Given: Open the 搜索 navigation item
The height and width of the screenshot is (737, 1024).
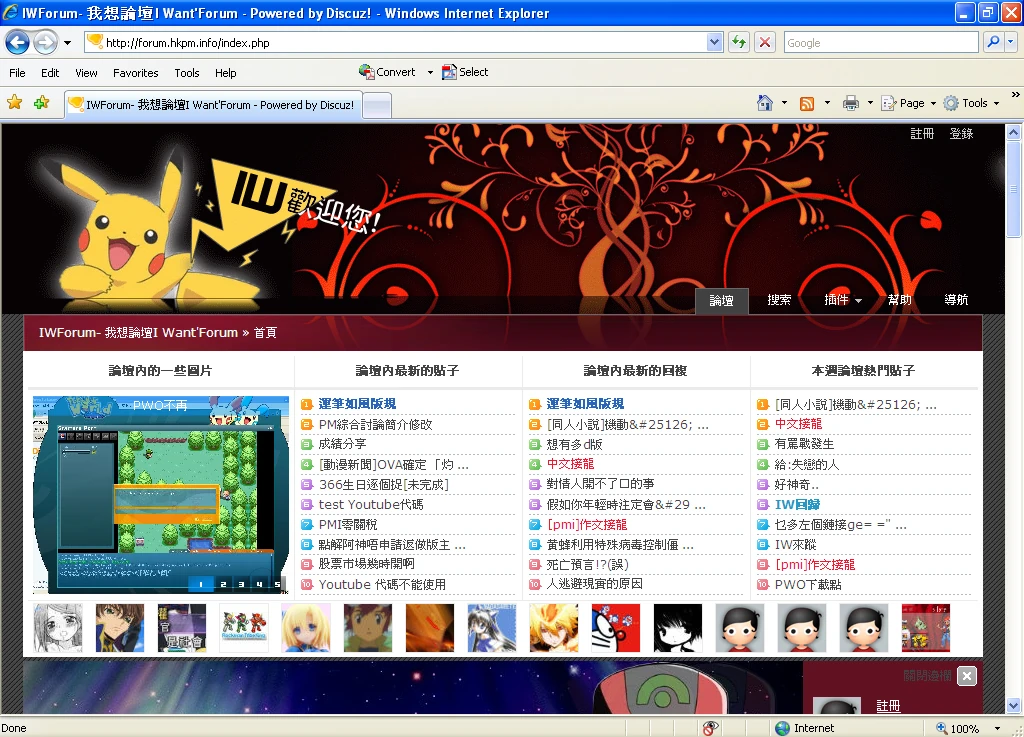Looking at the screenshot, I should coord(779,300).
